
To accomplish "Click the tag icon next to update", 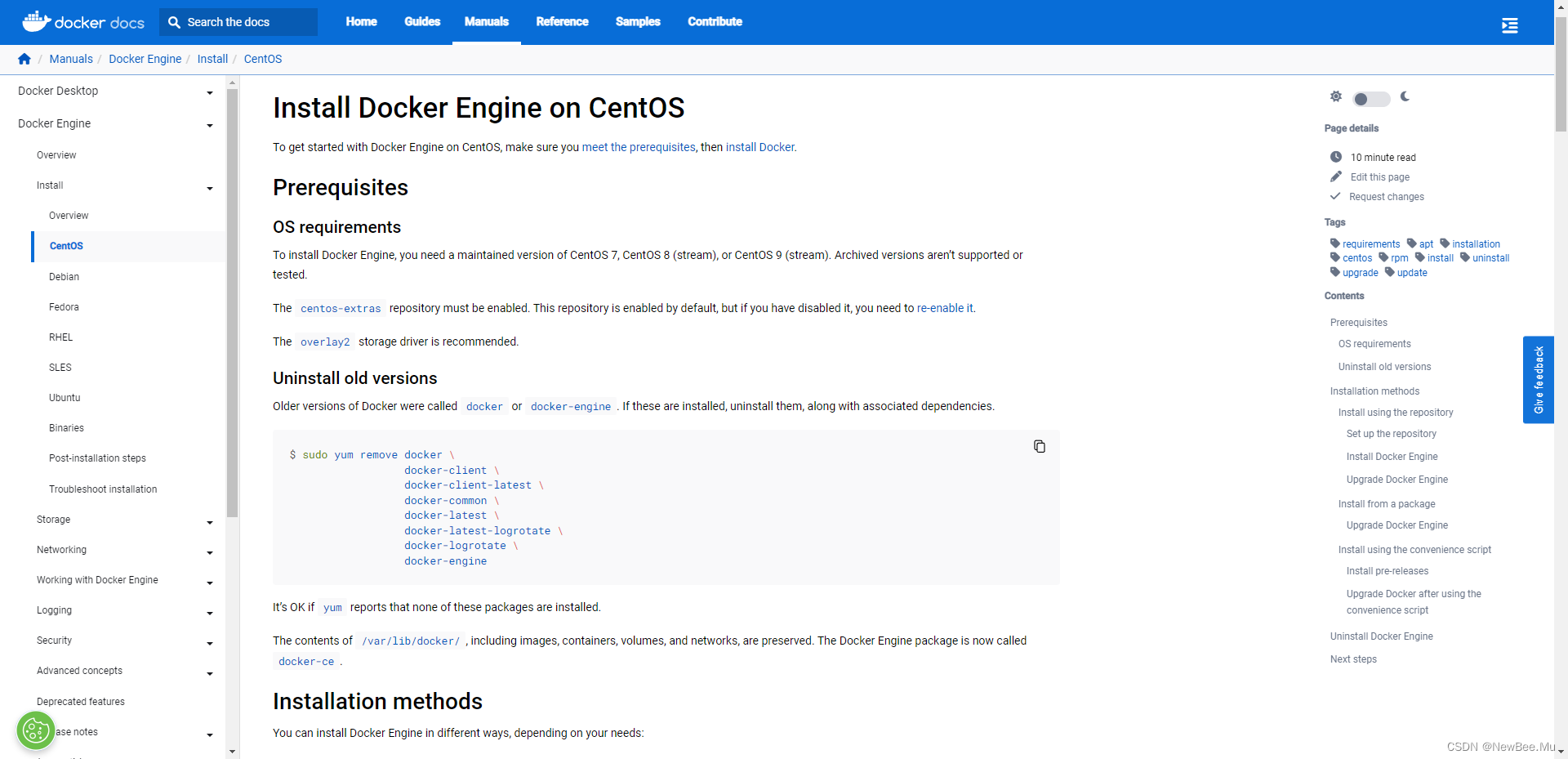I will [1389, 272].
